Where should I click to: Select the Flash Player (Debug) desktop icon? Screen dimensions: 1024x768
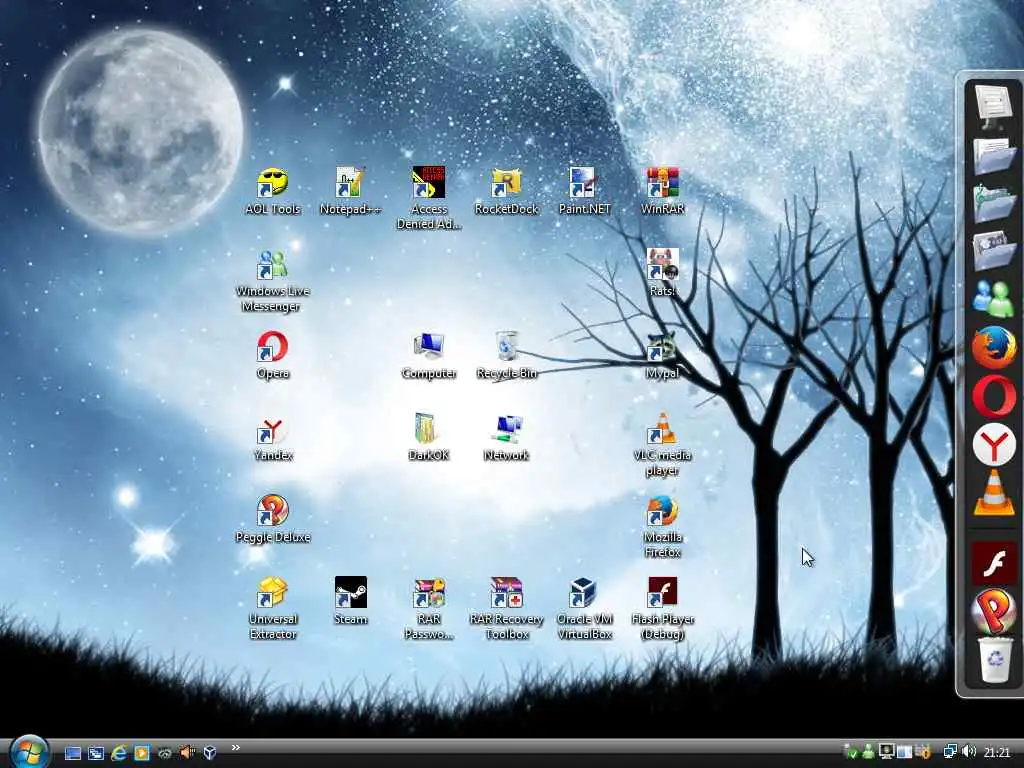click(x=662, y=609)
